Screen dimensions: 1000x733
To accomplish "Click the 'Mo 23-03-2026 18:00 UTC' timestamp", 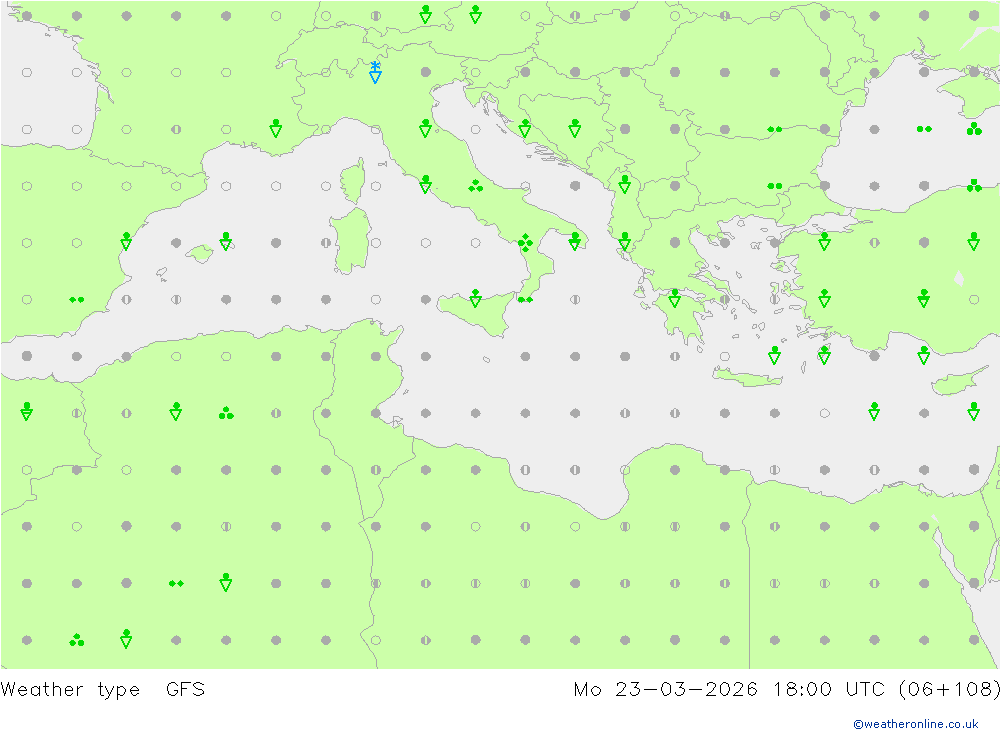I will (x=729, y=690).
